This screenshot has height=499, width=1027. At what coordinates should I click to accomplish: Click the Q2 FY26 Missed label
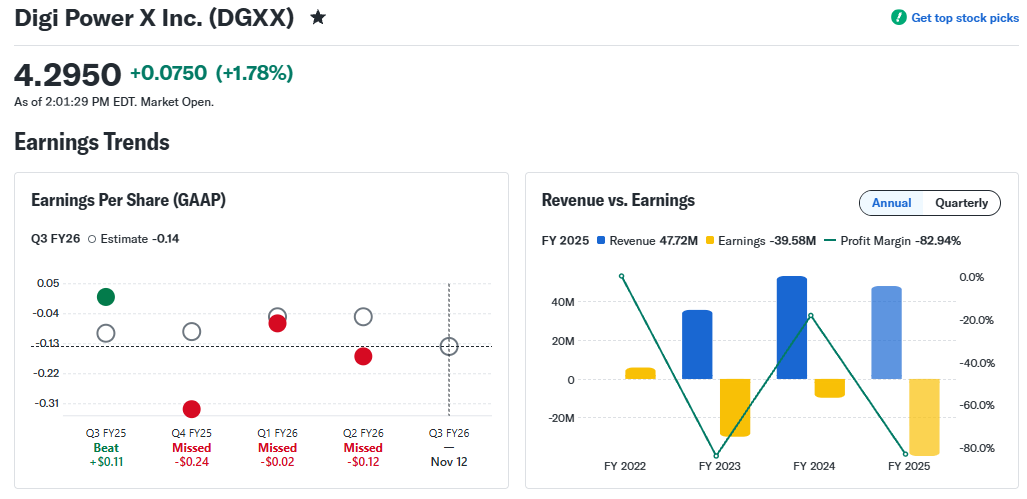363,448
